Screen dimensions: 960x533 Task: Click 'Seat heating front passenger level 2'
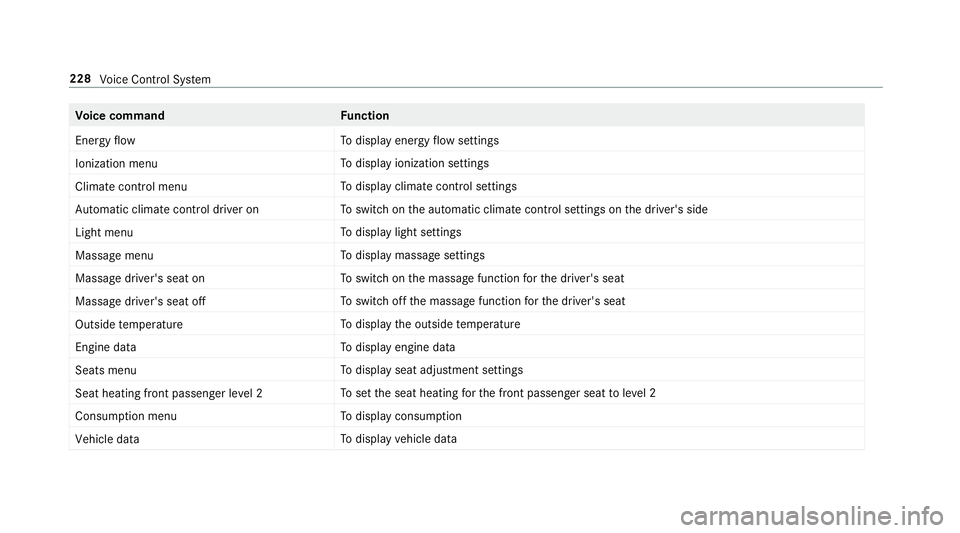(169, 393)
